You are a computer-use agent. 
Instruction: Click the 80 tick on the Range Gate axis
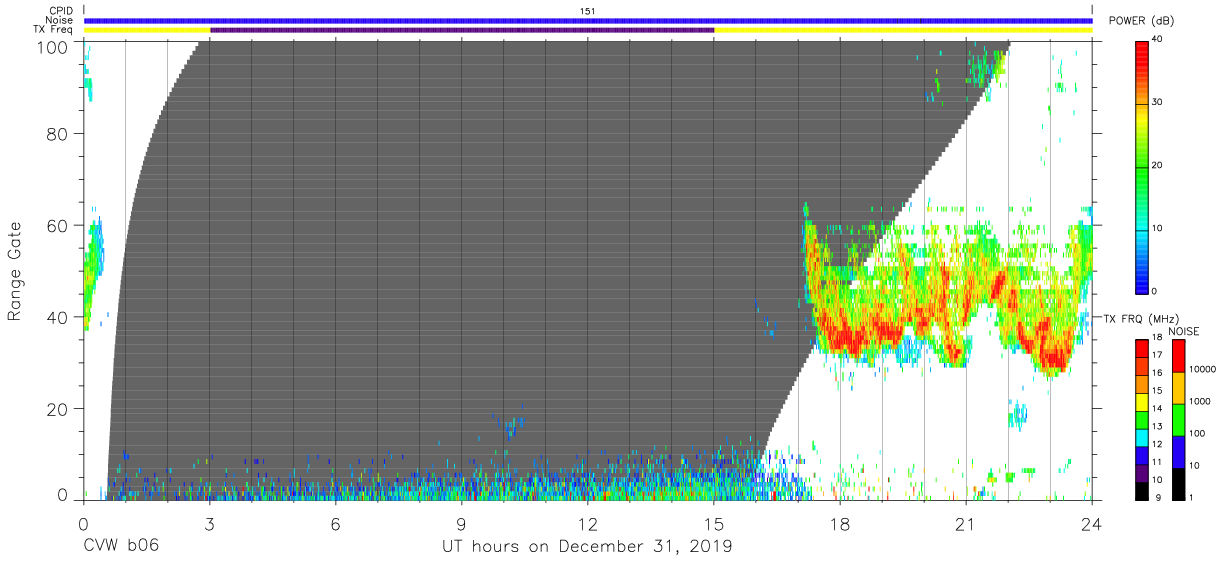[58, 133]
